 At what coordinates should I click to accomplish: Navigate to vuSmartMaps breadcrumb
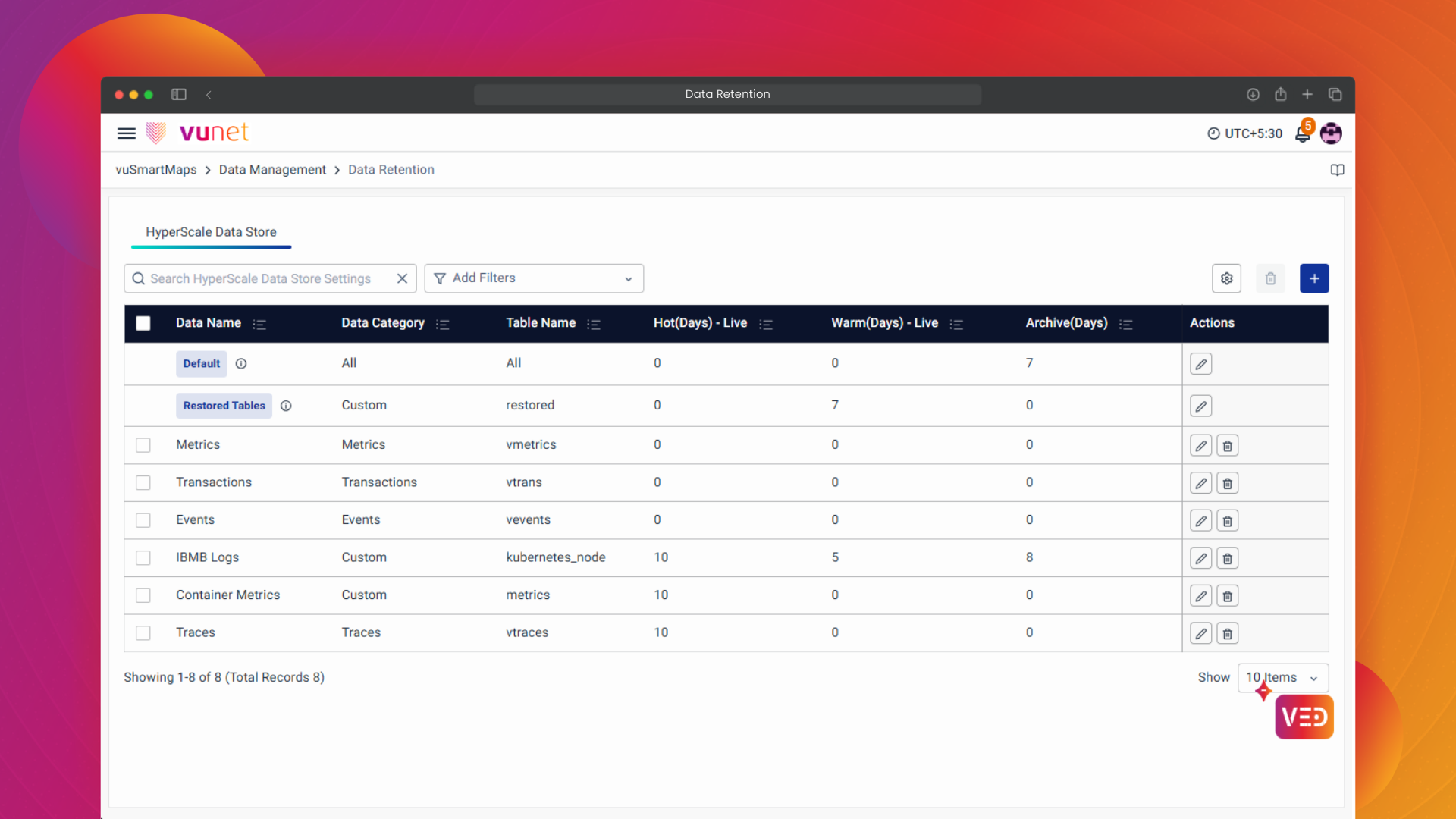[x=155, y=170]
